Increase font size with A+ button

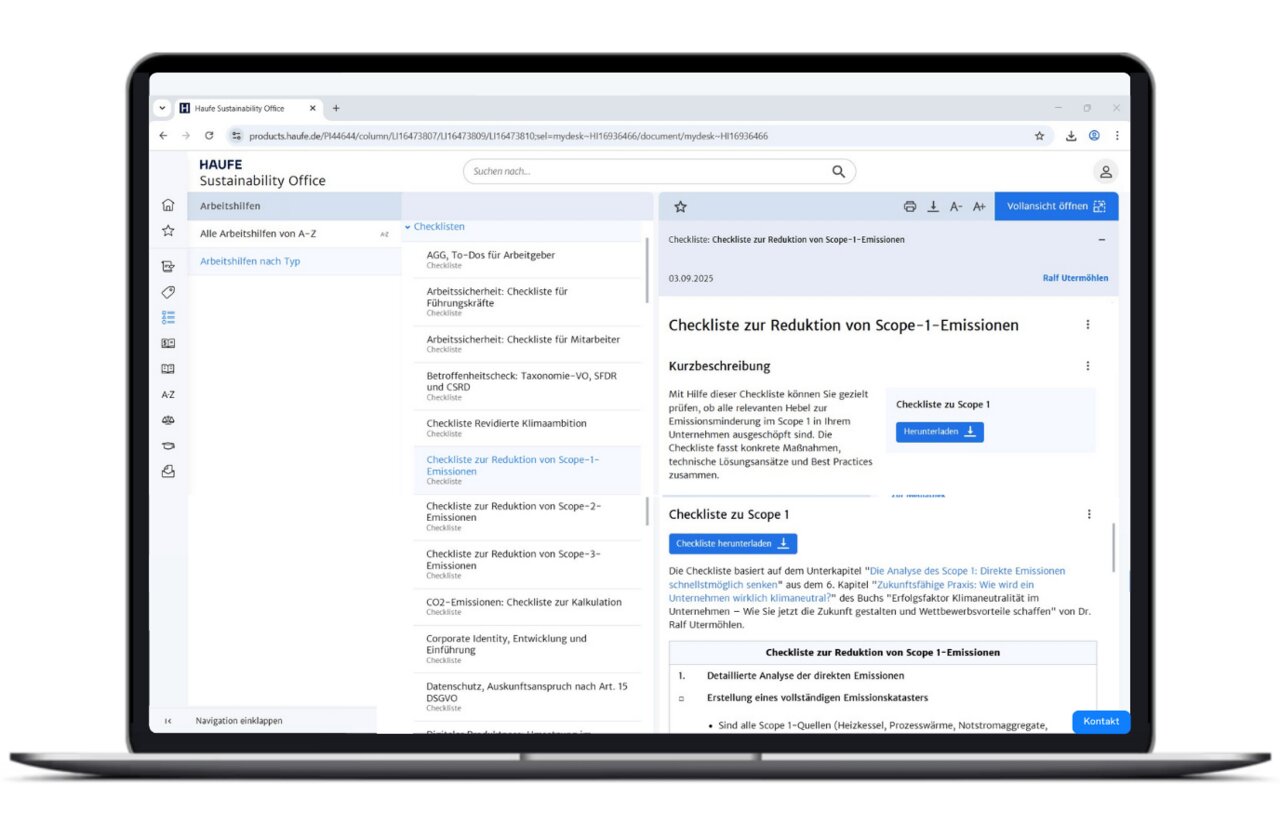(x=979, y=207)
